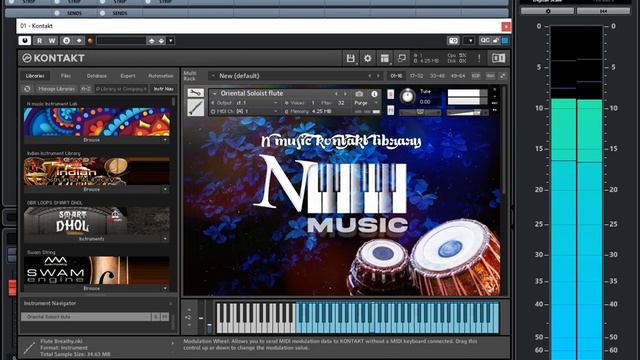The height and width of the screenshot is (360, 640).
Task: Select rack page 17-32
Action: pos(416,76)
